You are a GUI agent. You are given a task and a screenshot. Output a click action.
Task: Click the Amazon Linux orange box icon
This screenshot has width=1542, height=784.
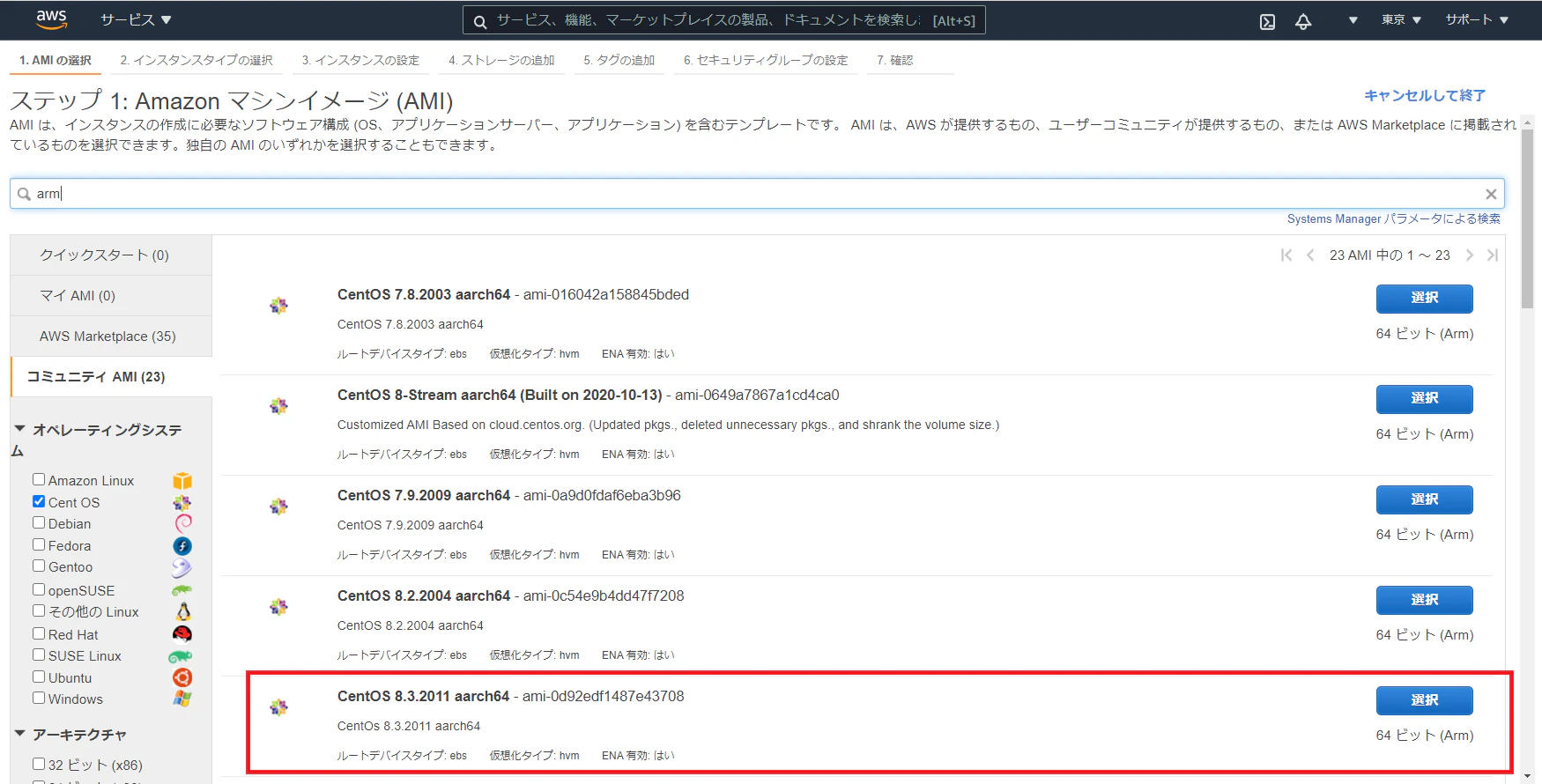182,481
